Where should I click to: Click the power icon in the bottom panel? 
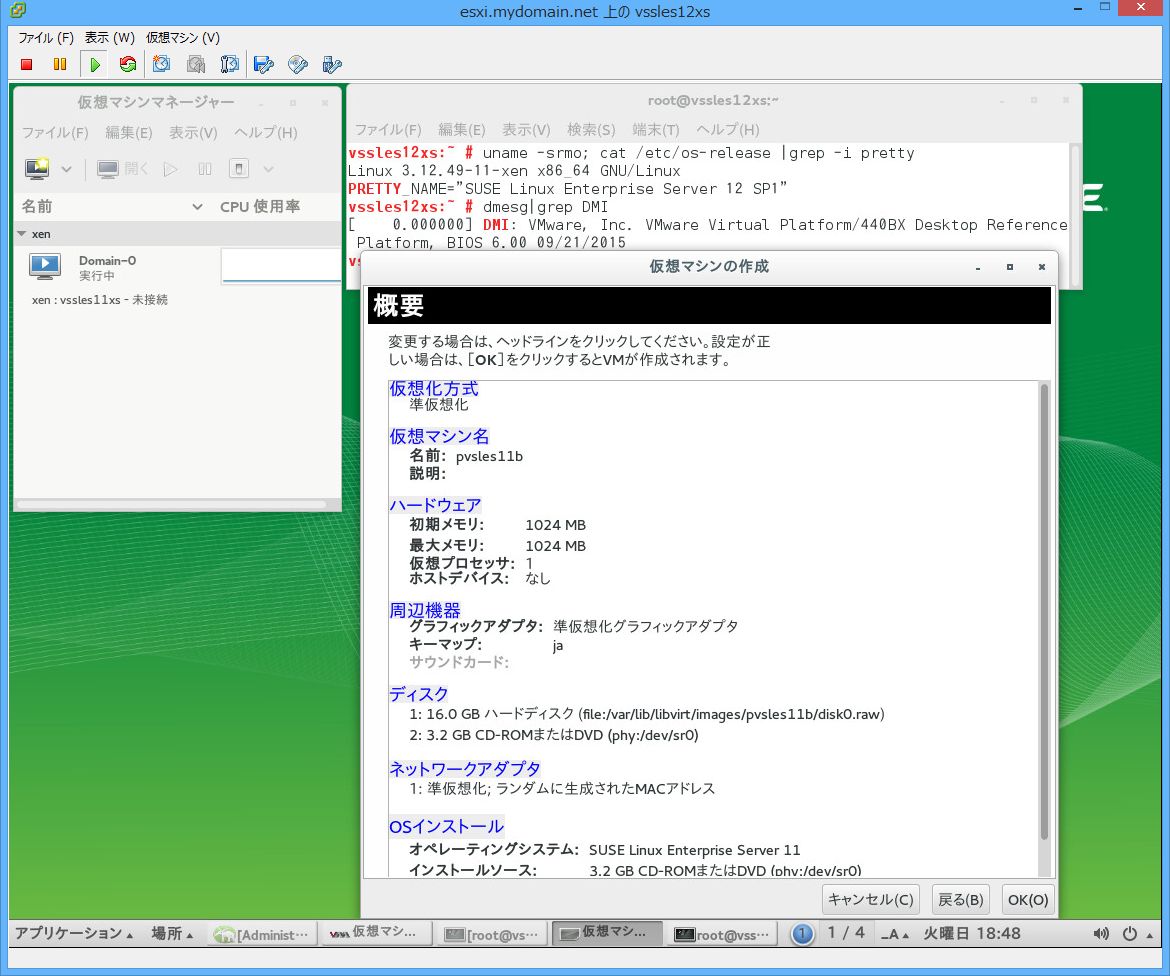[1130, 933]
